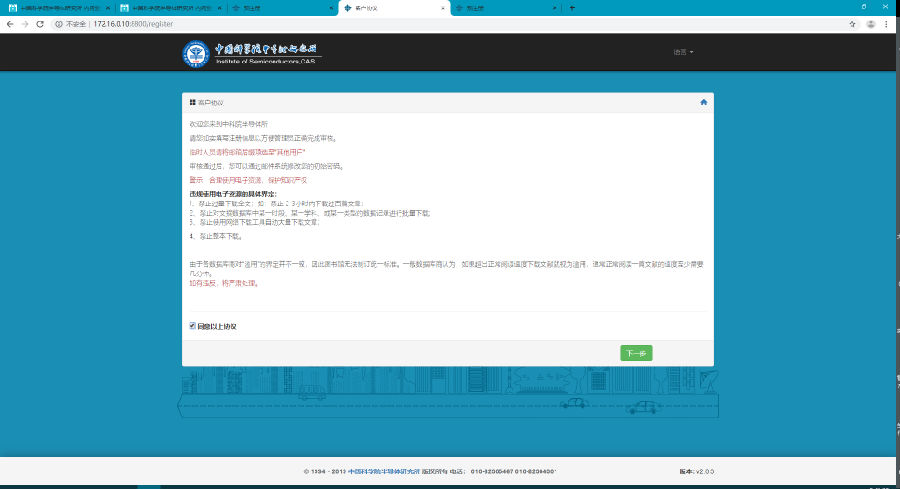Viewport: 900px width, 489px height.
Task: Click the Institute of Semiconductors CAS logo
Action: [x=251, y=54]
